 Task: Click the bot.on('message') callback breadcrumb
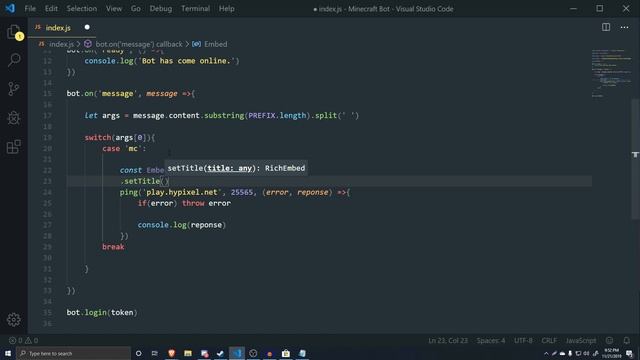[139, 44]
